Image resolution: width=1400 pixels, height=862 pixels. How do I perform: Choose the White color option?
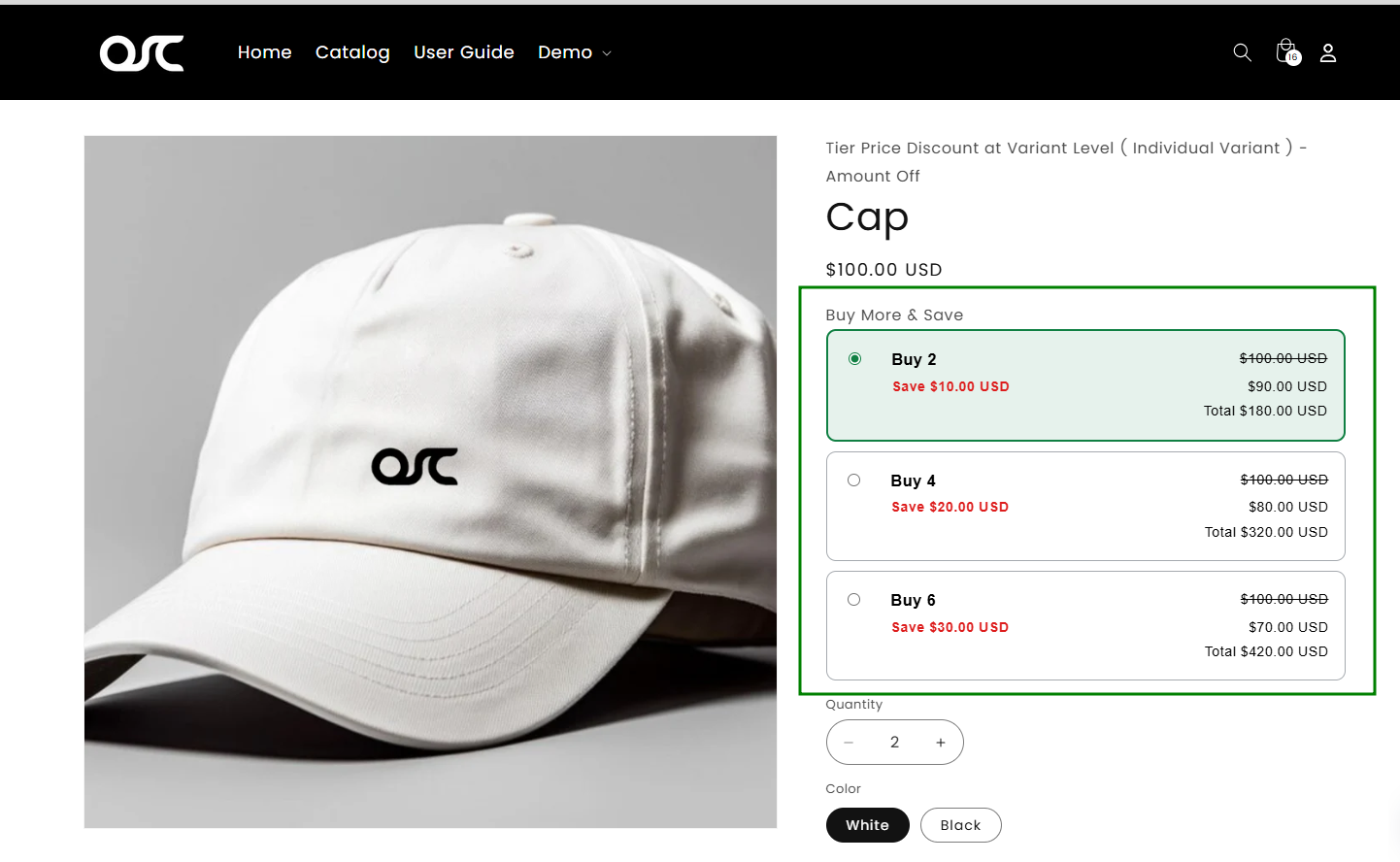click(867, 825)
